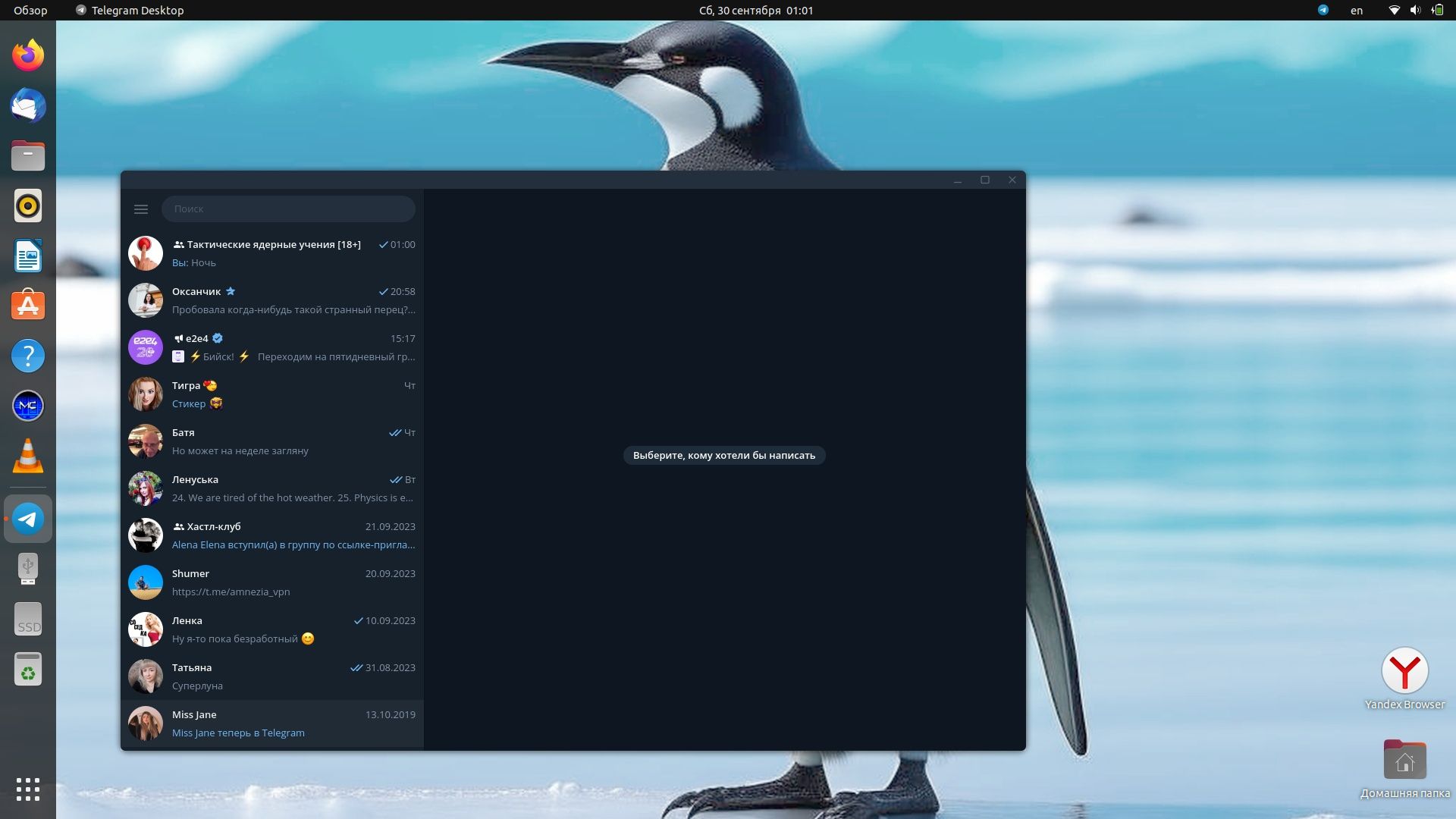Open chat with Miss Jane
Image resolution: width=1456 pixels, height=819 pixels.
click(x=272, y=723)
